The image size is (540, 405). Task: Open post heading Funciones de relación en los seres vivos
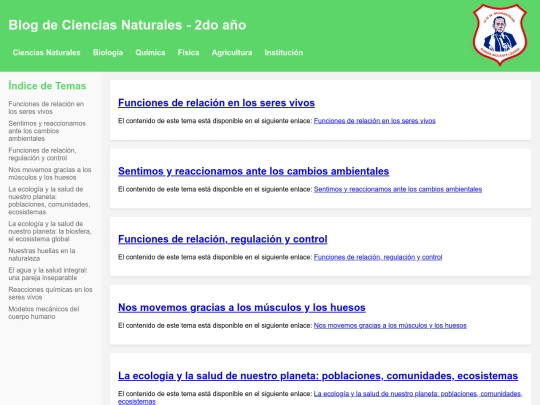point(216,103)
